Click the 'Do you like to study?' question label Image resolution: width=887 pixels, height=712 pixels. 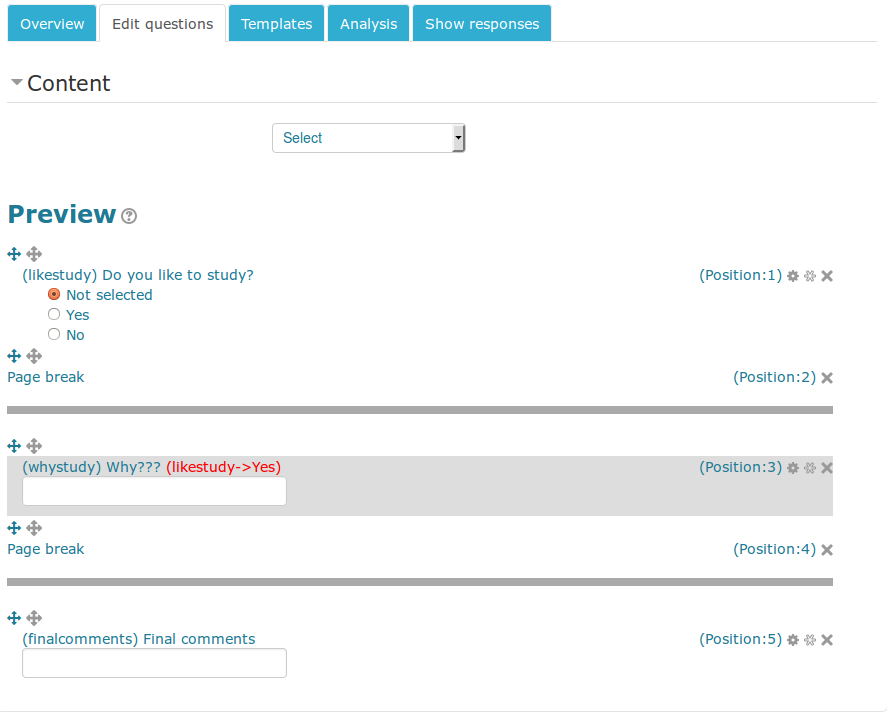[178, 275]
